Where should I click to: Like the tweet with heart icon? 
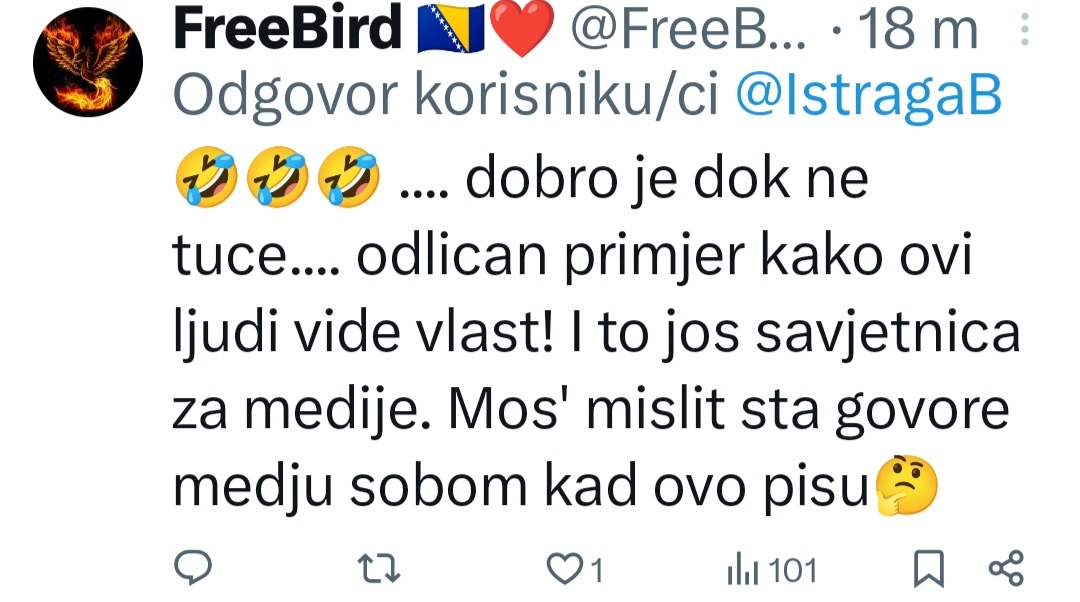[x=565, y=570]
